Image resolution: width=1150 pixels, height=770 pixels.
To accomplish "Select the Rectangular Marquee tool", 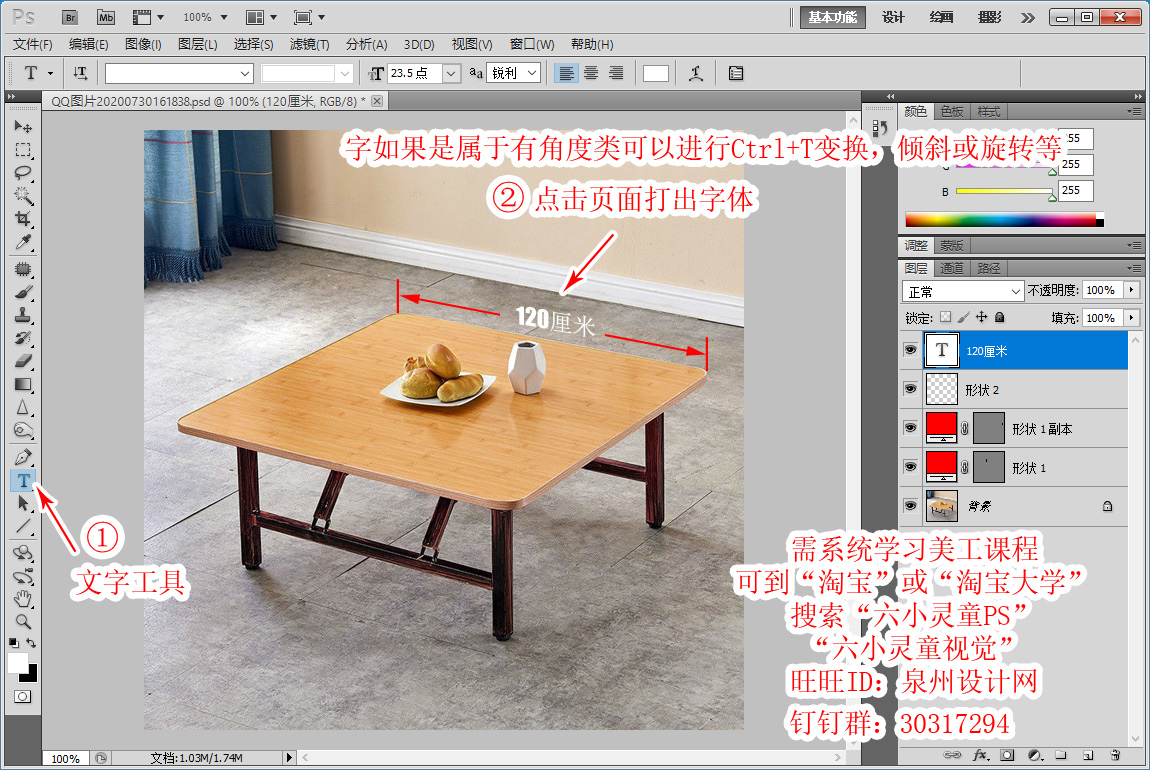I will (23, 150).
